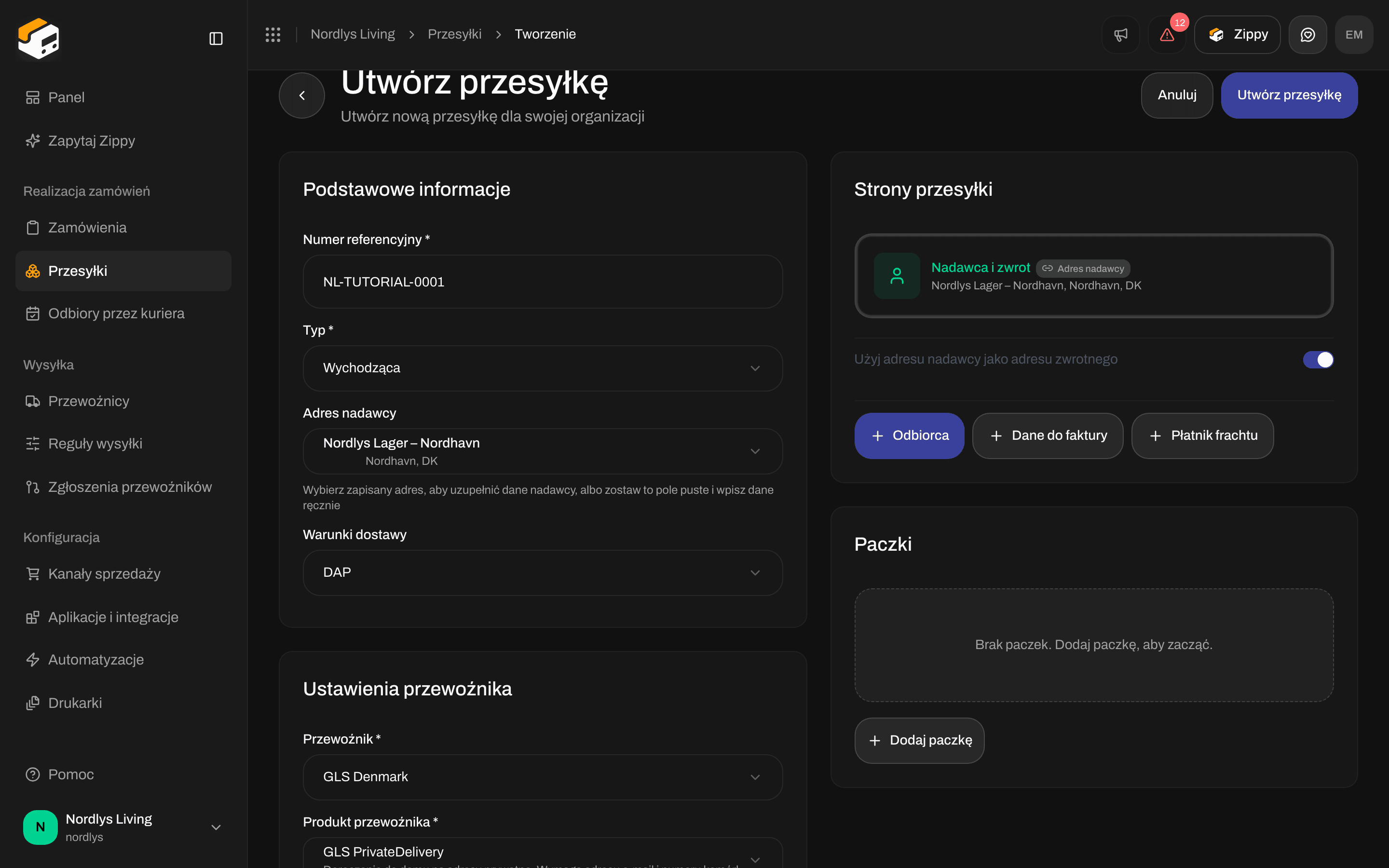Click the green sender person icon
This screenshot has height=868, width=1389.
897,275
